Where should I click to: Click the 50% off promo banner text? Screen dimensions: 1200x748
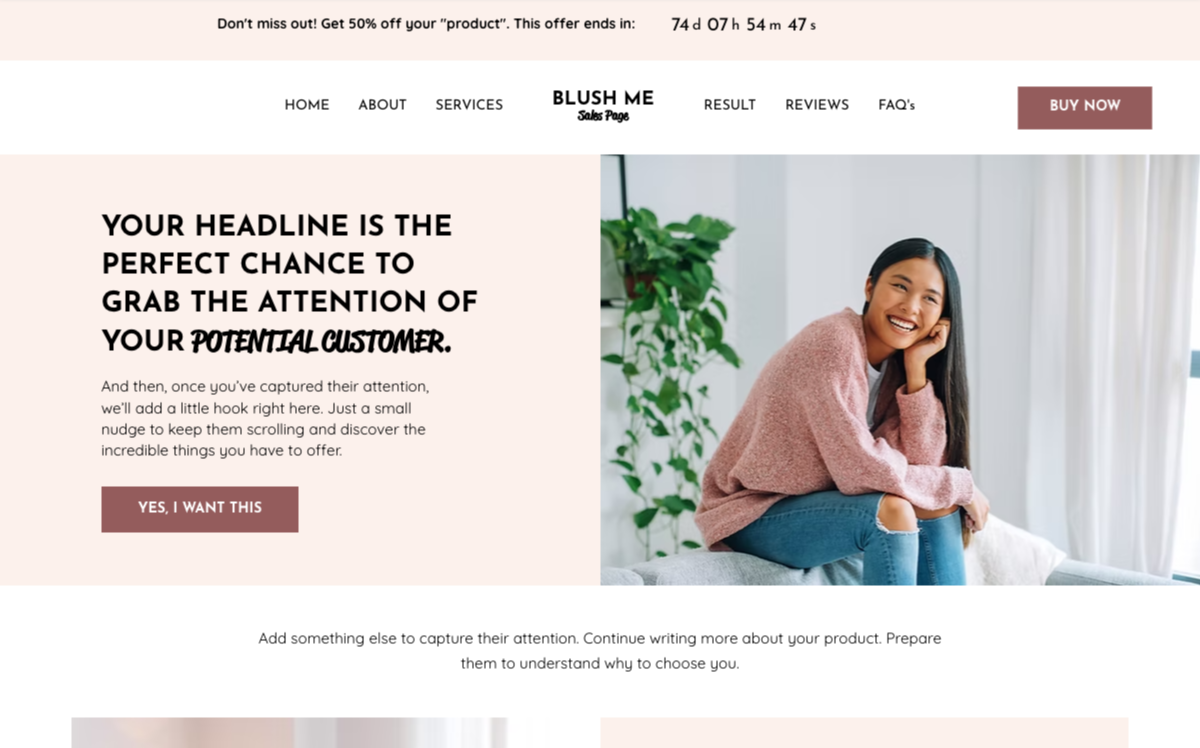426,23
